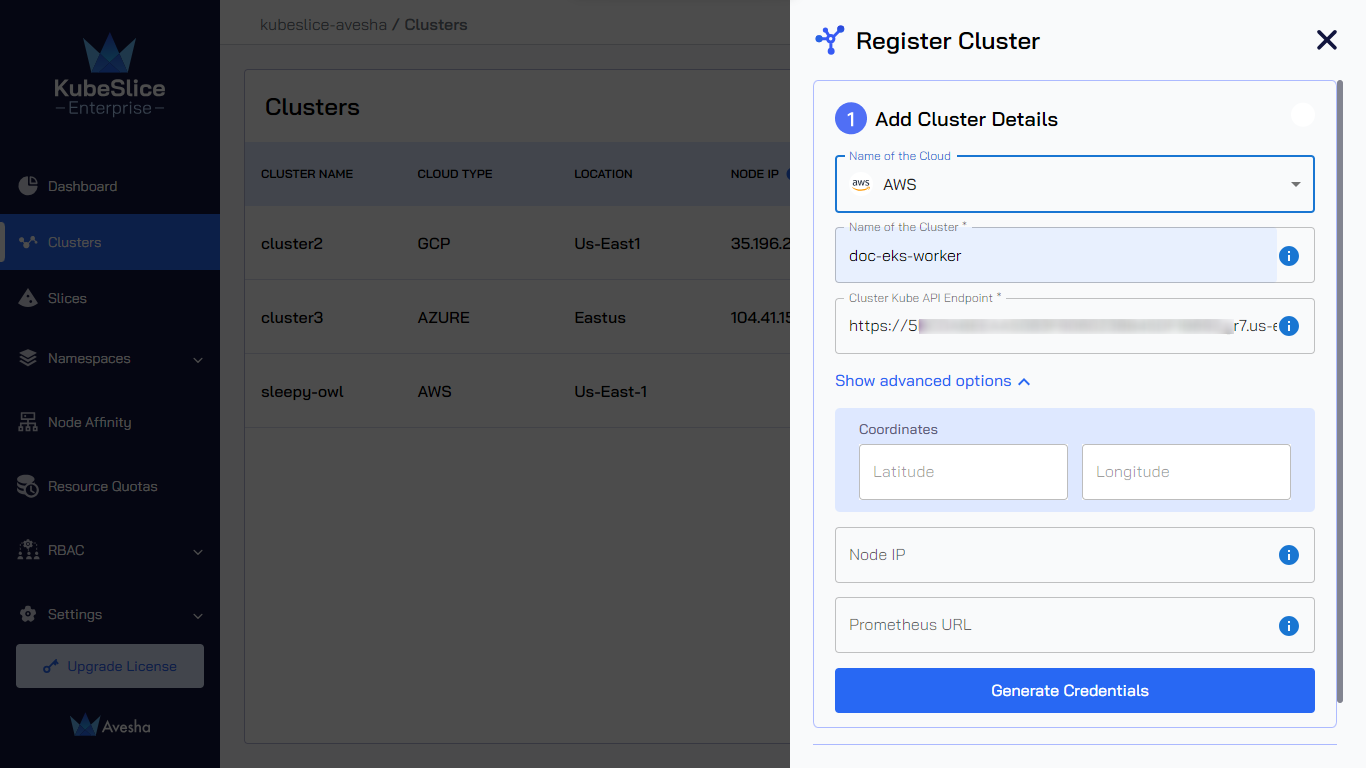Click the Longitude input field

click(x=1186, y=472)
